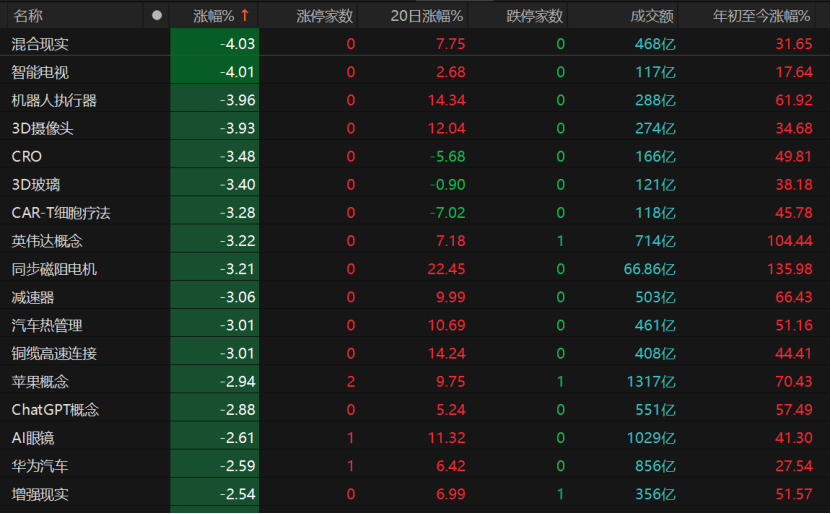Click the -4.01 change value
Viewport: 831px width, 514px height.
(237, 72)
